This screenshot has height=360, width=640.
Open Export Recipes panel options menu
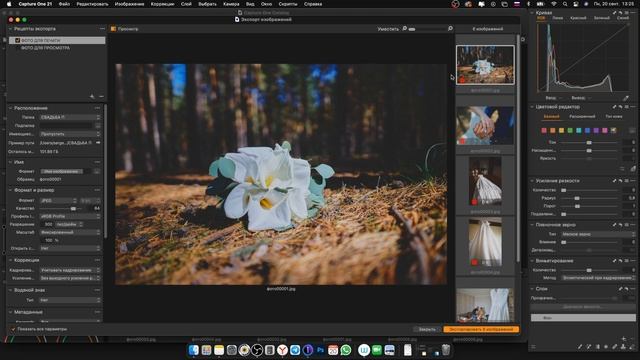[x=102, y=29]
